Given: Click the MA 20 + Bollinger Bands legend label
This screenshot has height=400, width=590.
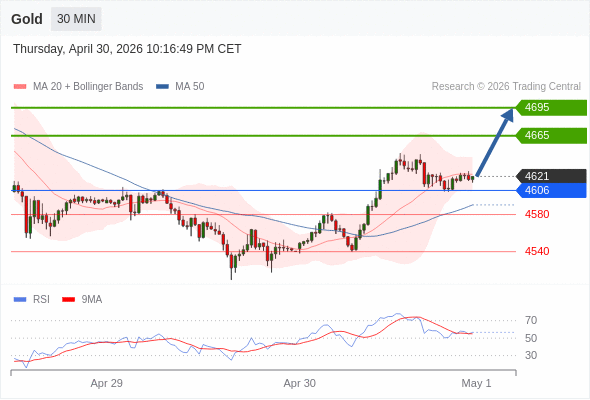Looking at the screenshot, I should tap(88, 87).
